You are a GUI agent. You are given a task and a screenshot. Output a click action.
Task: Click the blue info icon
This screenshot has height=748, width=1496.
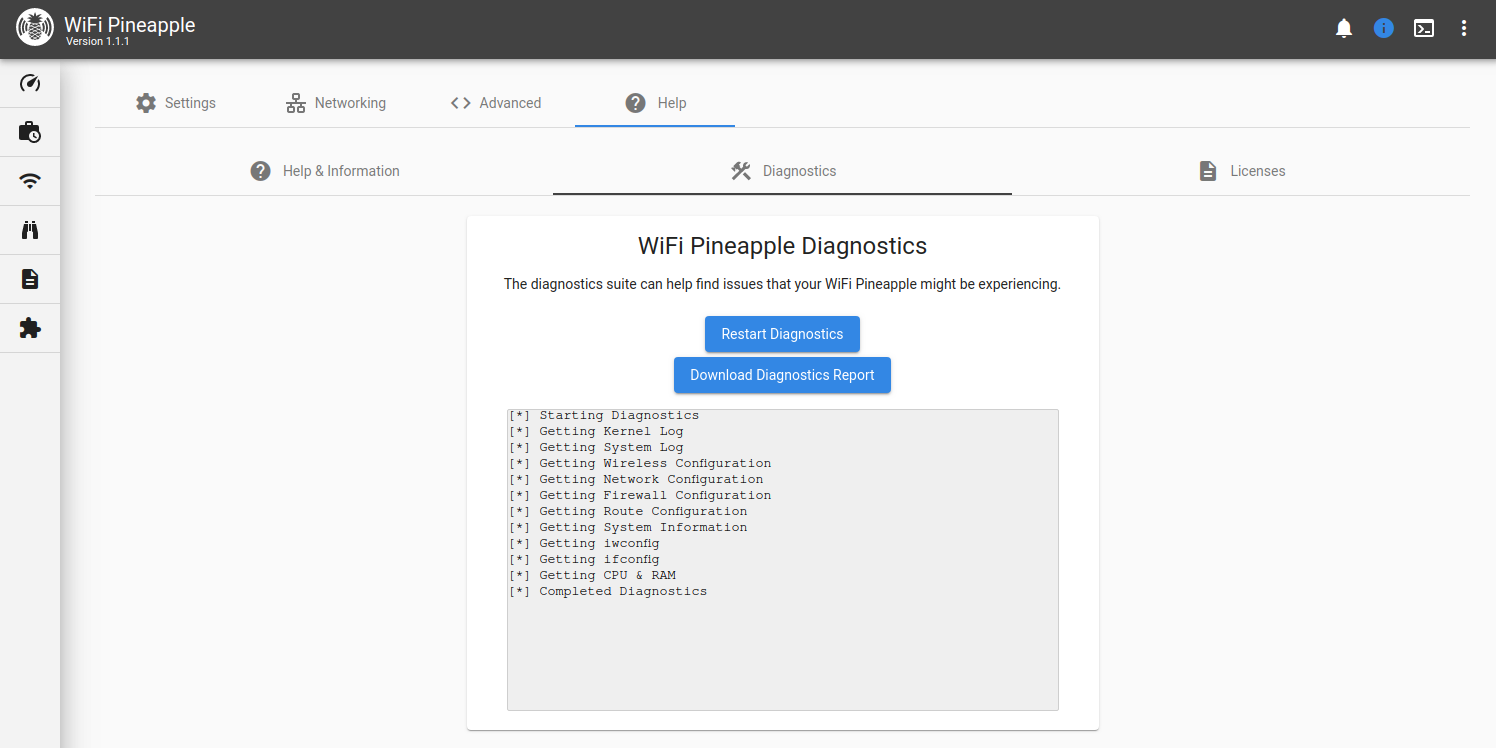pos(1384,29)
